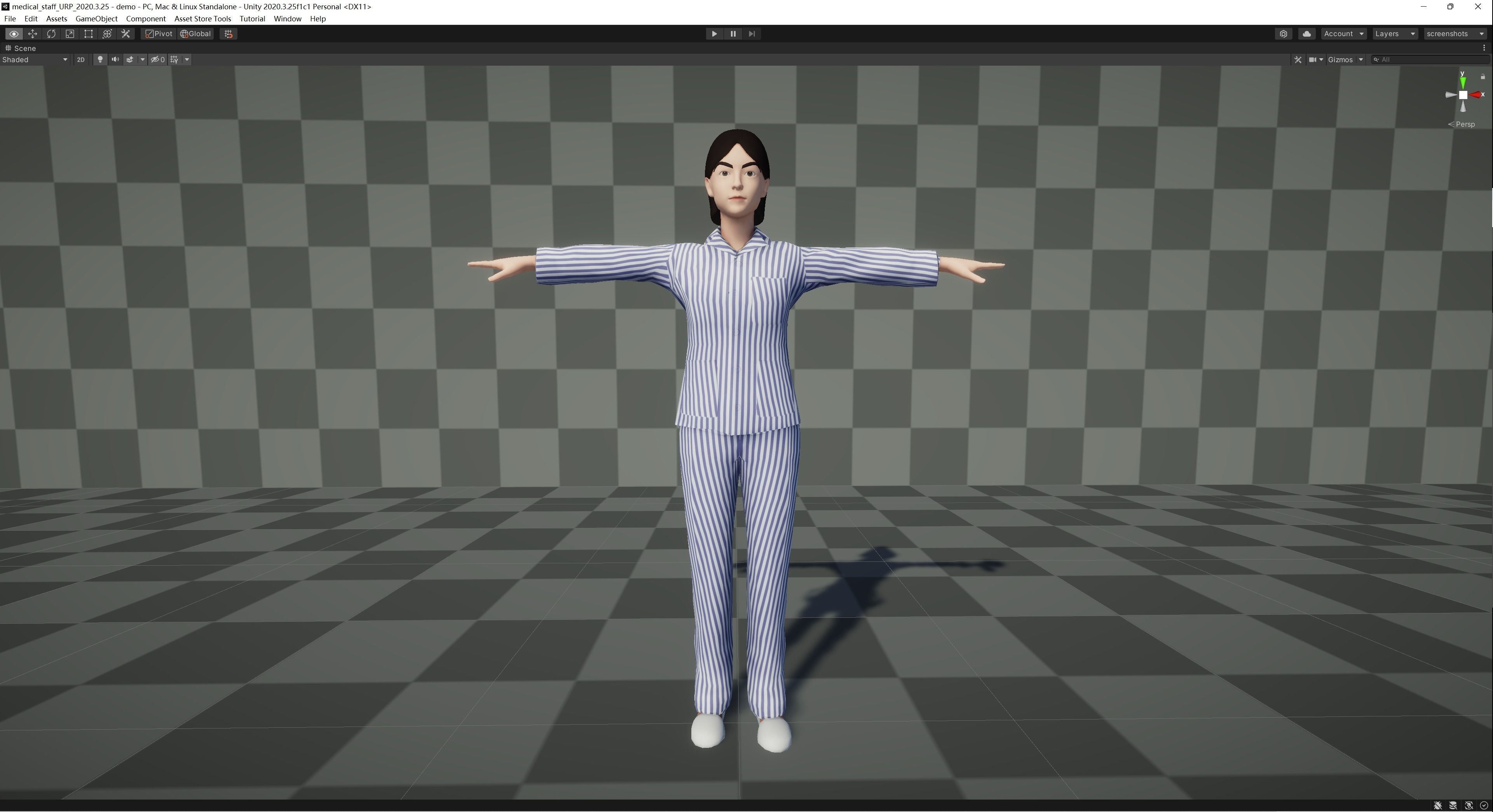Open Asset Store Tools menu
Image resolution: width=1493 pixels, height=812 pixels.
coord(202,19)
